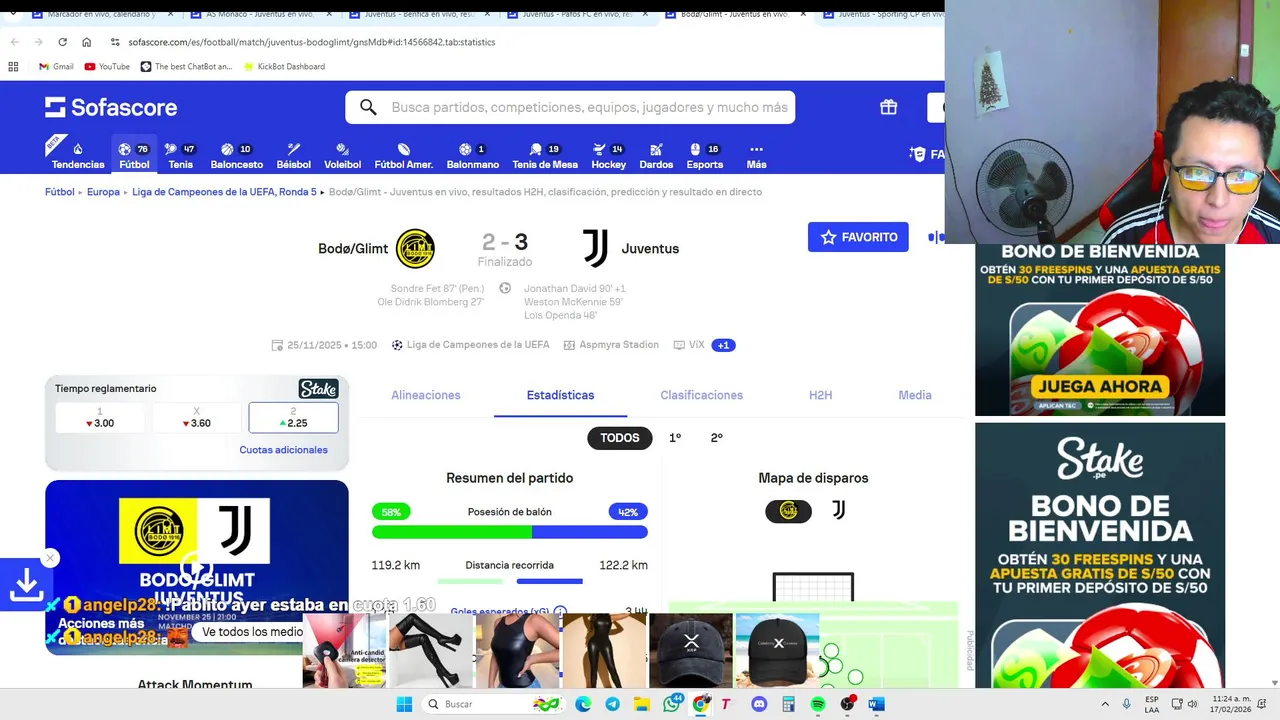Open the Juventus team crest
The width and height of the screenshot is (1280, 720).
coord(595,249)
